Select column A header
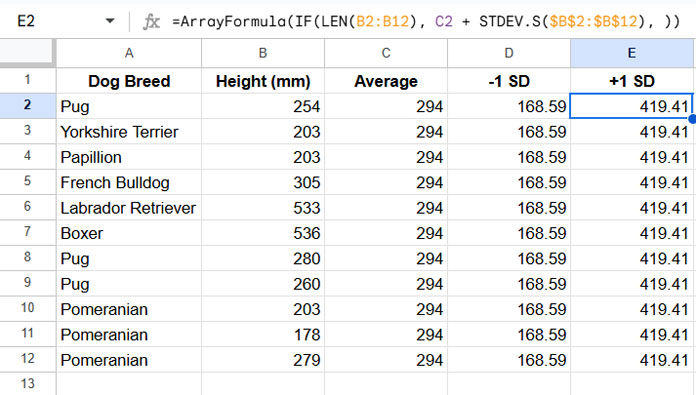Viewport: 696px width, 395px height. click(129, 53)
